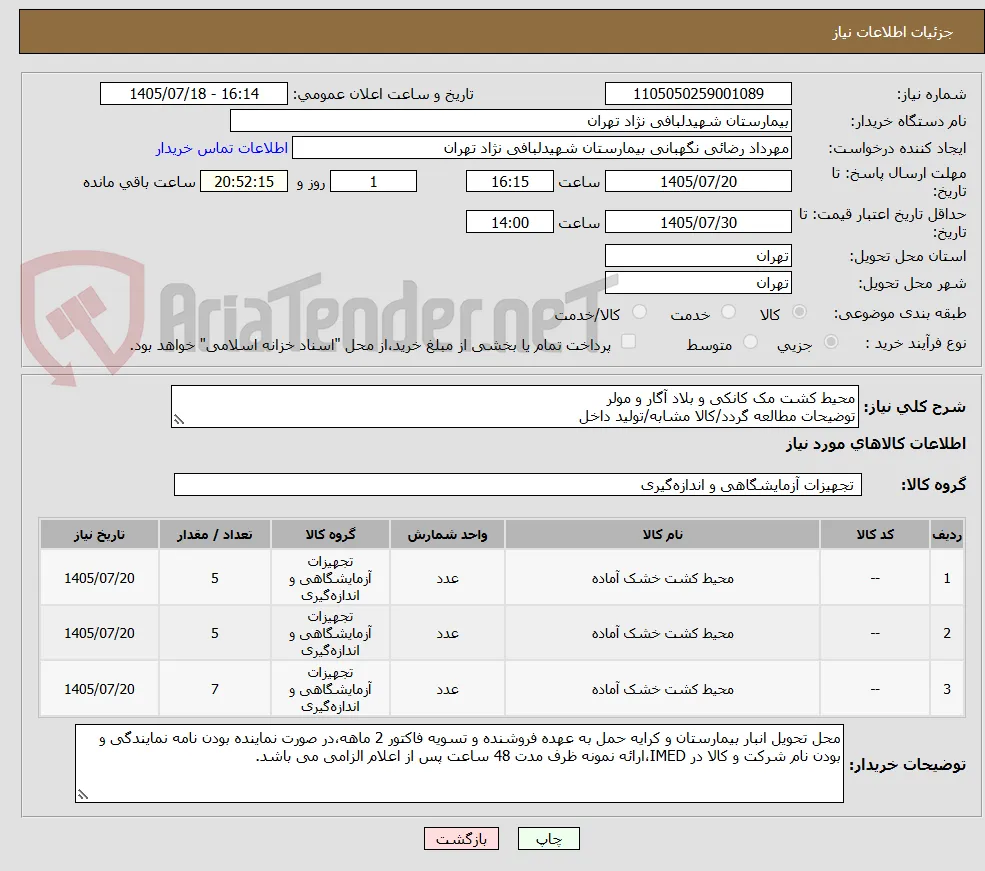
Task: Click the unit عدد in row 3
Action: click(447, 689)
